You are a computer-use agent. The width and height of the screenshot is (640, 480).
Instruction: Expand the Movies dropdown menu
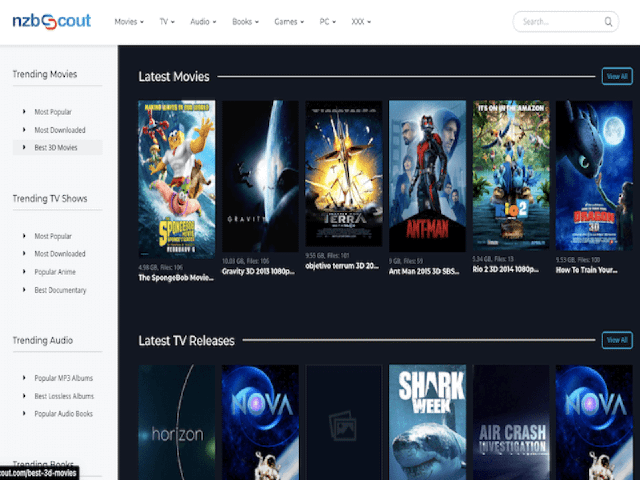click(129, 22)
